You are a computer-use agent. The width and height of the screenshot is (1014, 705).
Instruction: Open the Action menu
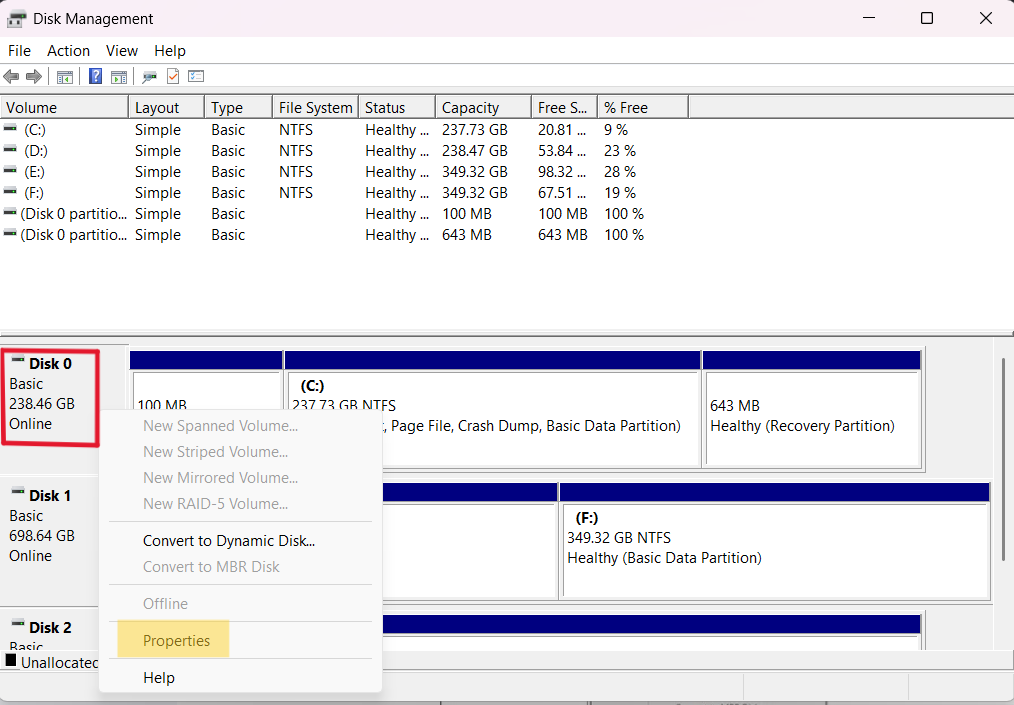pos(68,51)
